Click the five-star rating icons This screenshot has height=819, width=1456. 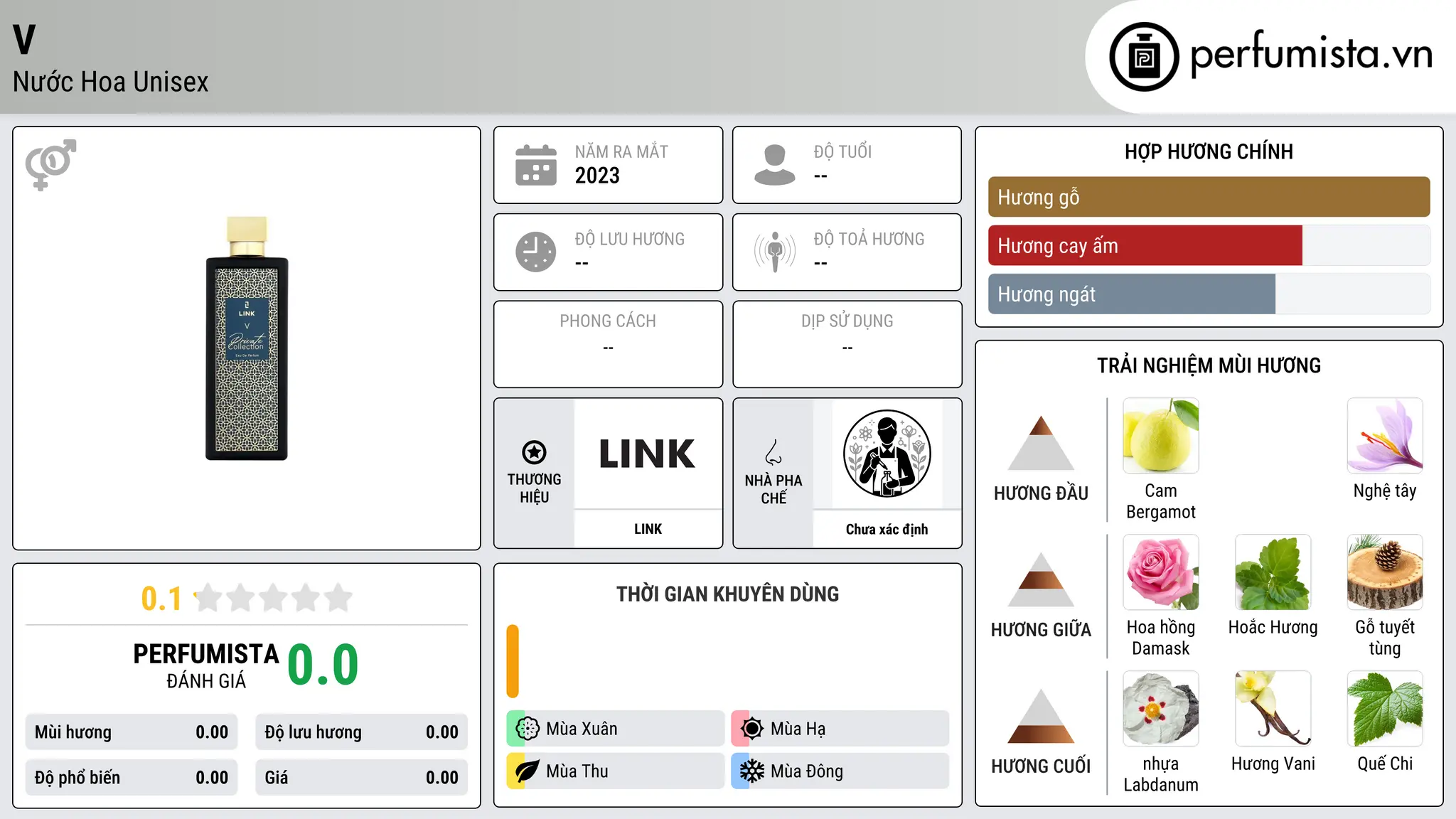point(274,598)
